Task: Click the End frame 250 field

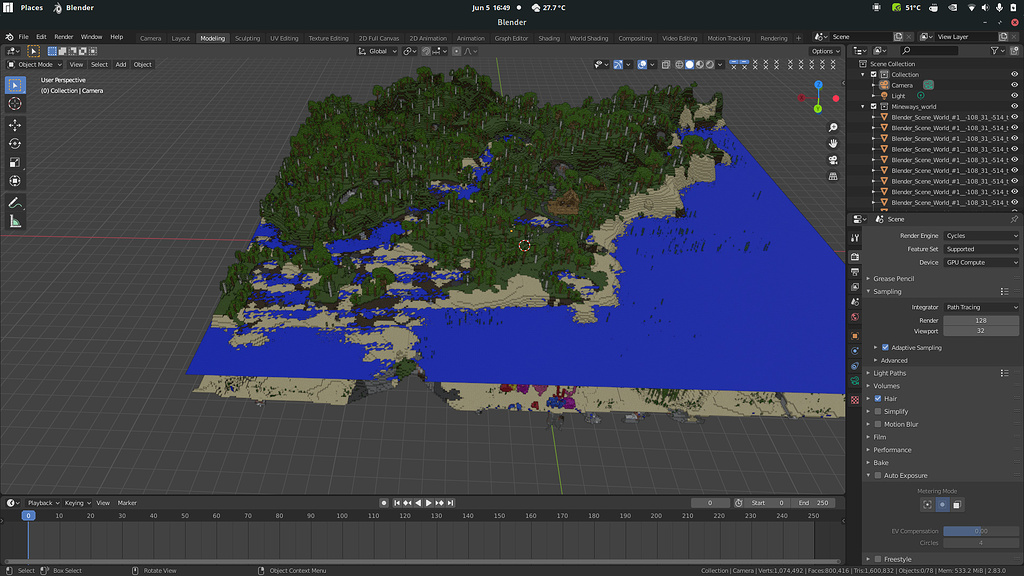Action: coord(814,503)
